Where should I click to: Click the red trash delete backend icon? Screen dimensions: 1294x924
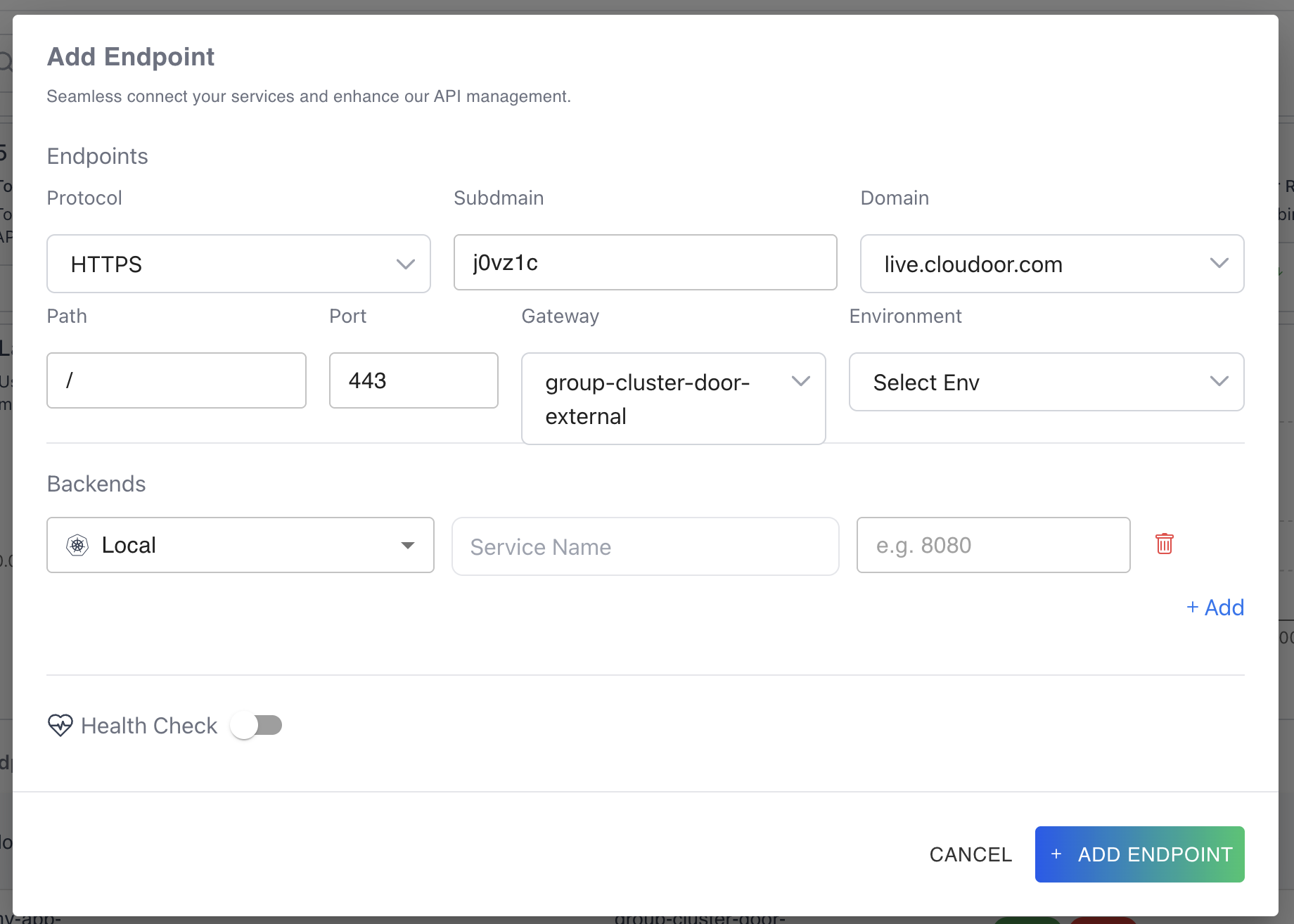coord(1164,544)
